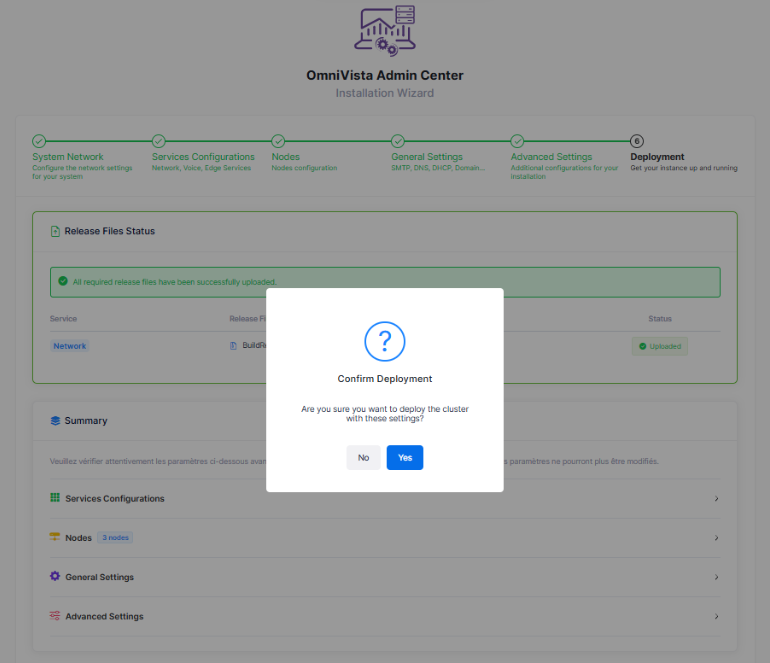
Task: Click the Release Files Status heading
Action: [110, 231]
